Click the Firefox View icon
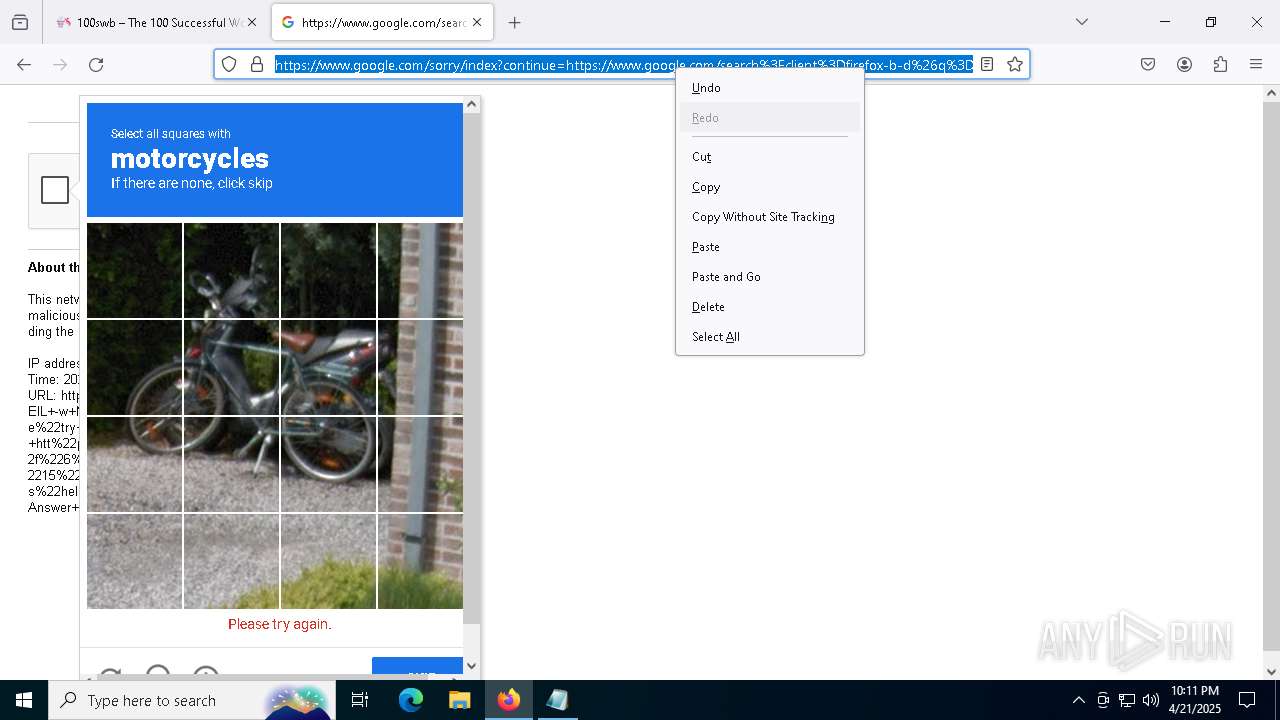 pyautogui.click(x=20, y=22)
